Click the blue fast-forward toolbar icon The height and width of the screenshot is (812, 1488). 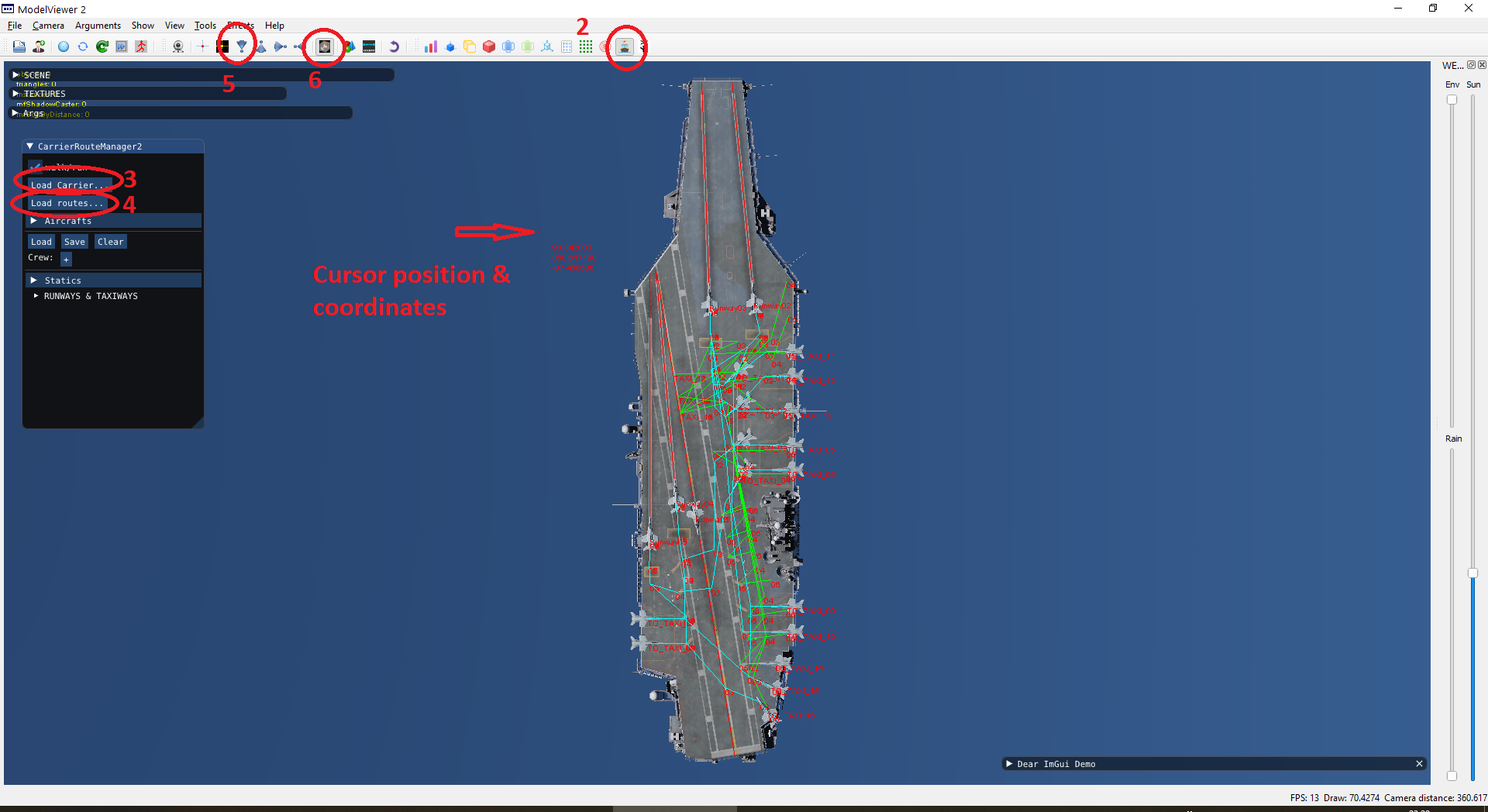[x=122, y=46]
